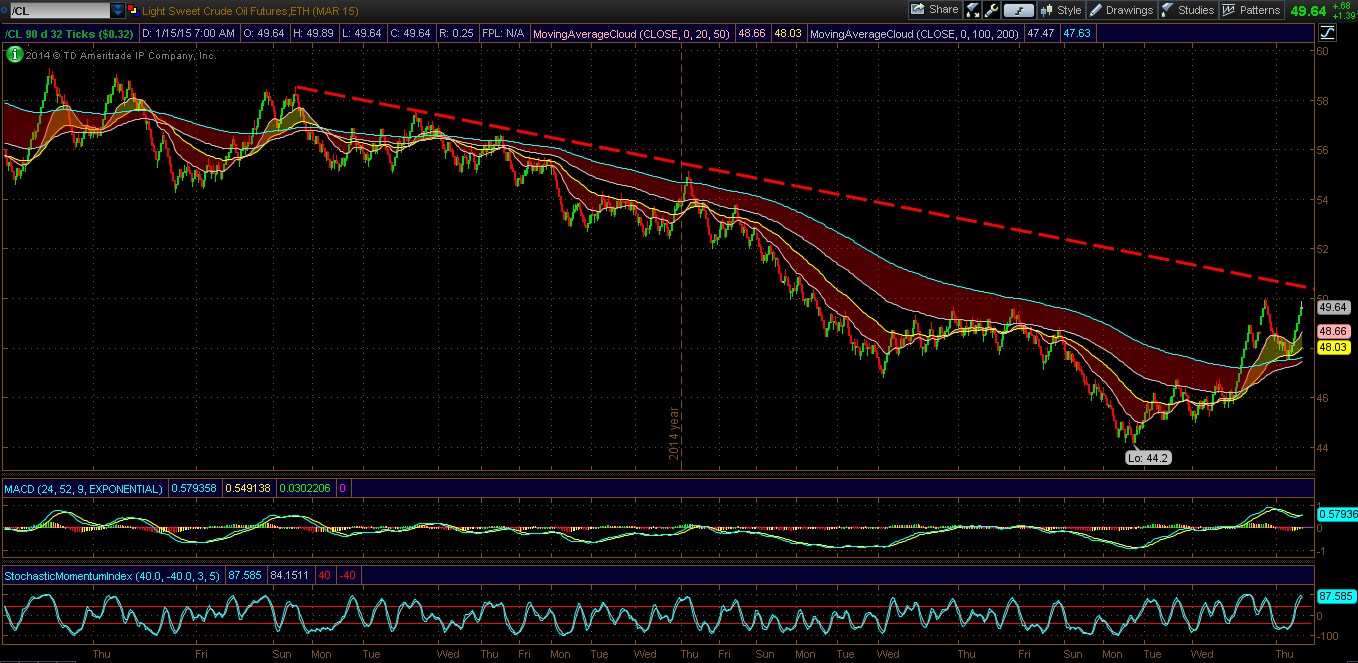Click the '2014 year' vertical marker label
1358x663 pixels.
(674, 433)
